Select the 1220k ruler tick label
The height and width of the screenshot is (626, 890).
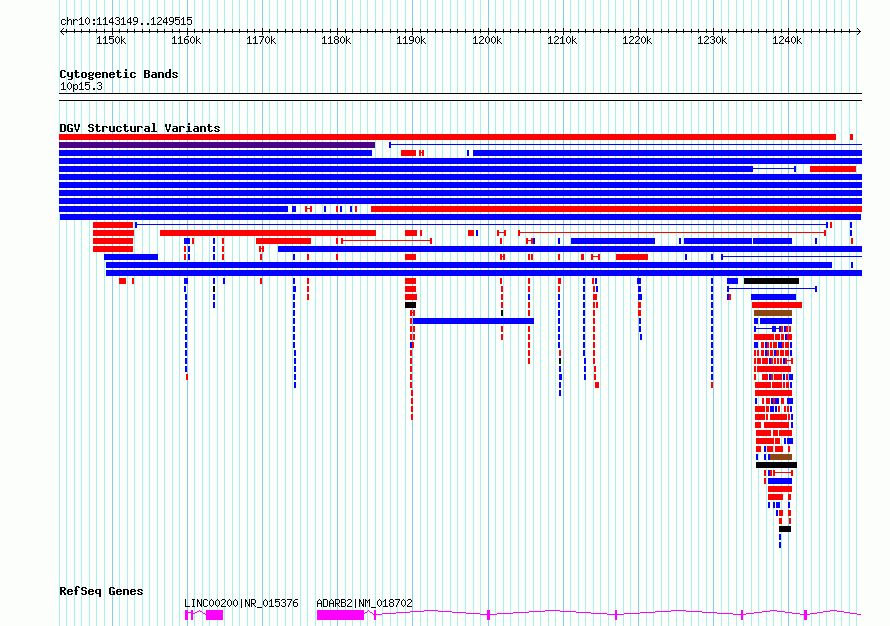[x=637, y=41]
